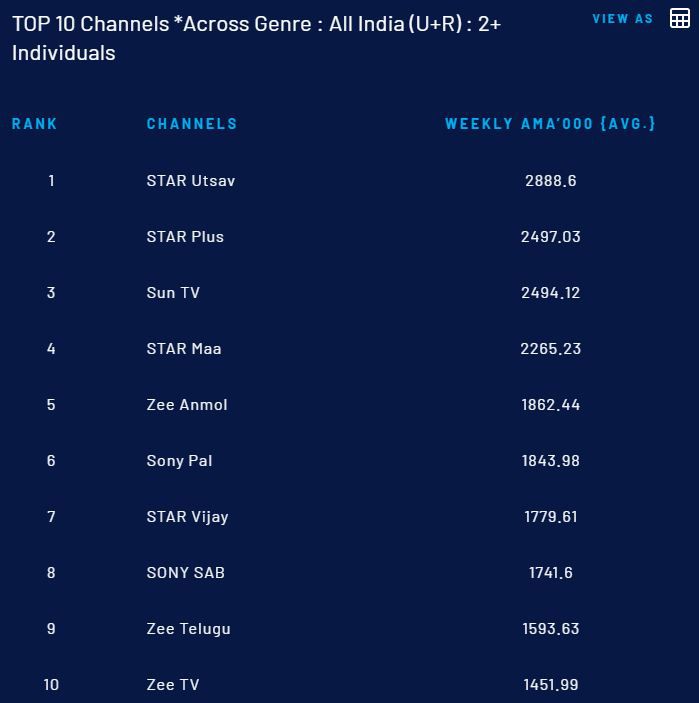Click rank number 5 in the table
Screen dimensions: 699x703
click(x=51, y=405)
